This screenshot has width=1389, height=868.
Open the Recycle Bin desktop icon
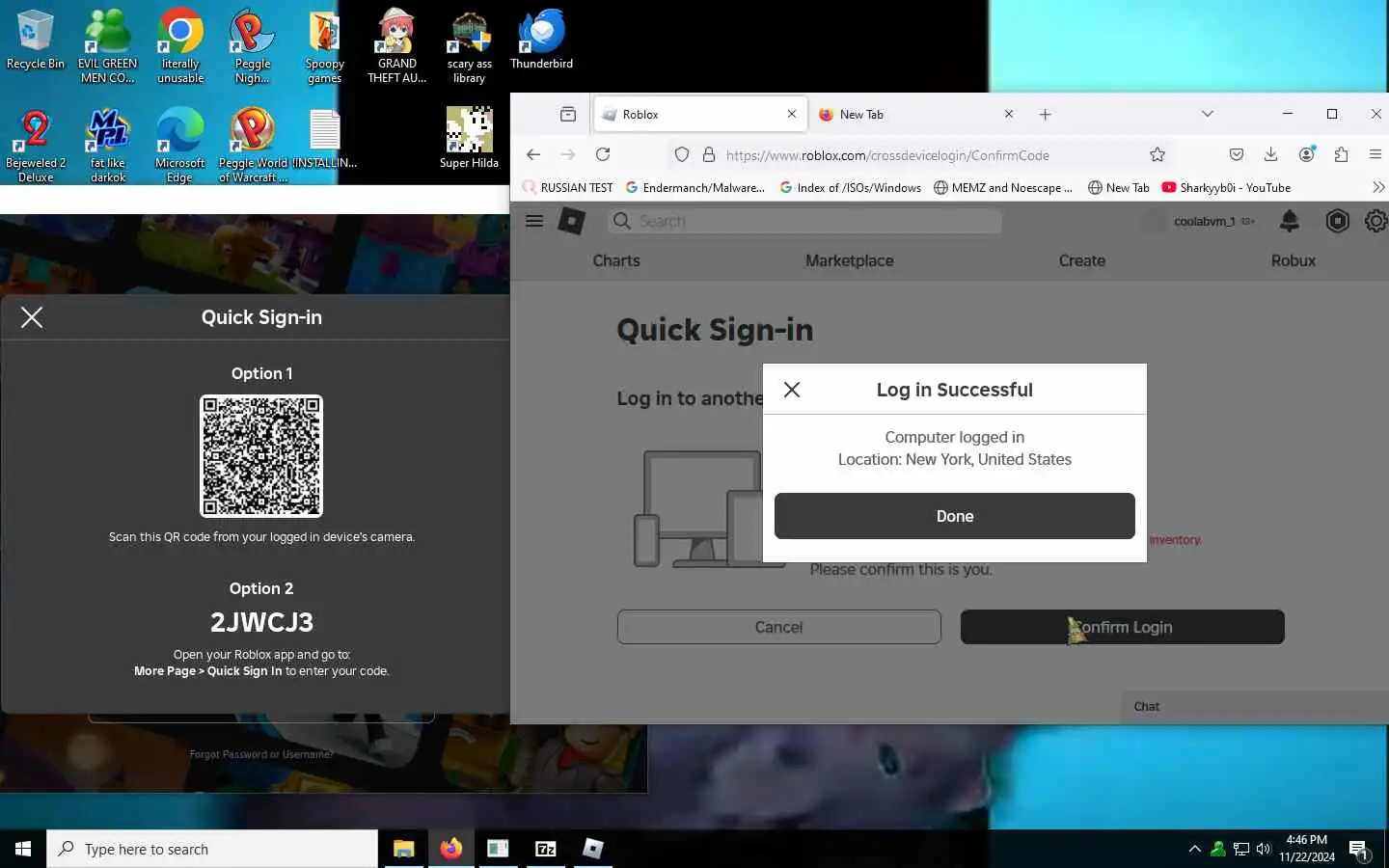click(35, 41)
